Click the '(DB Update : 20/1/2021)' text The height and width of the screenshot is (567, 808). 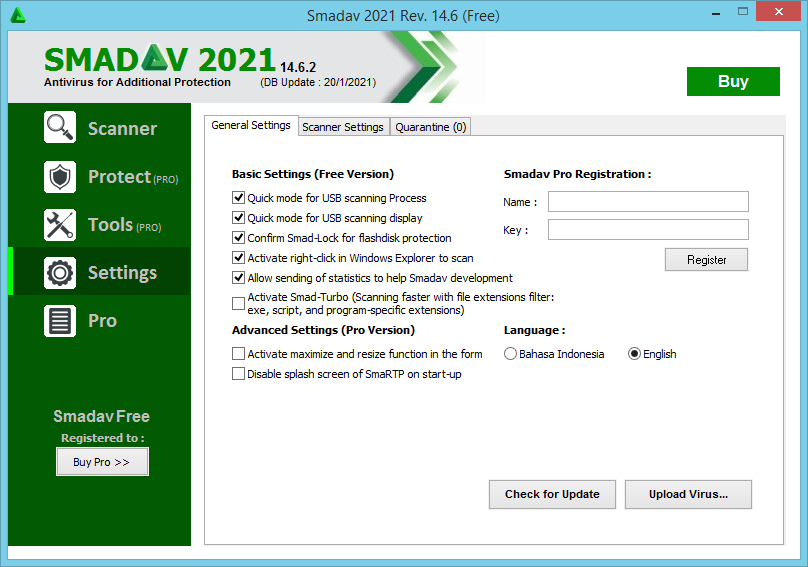point(318,82)
